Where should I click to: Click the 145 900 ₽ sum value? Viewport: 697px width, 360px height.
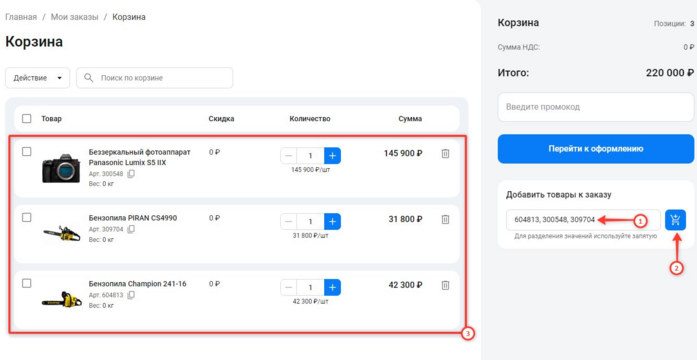403,153
